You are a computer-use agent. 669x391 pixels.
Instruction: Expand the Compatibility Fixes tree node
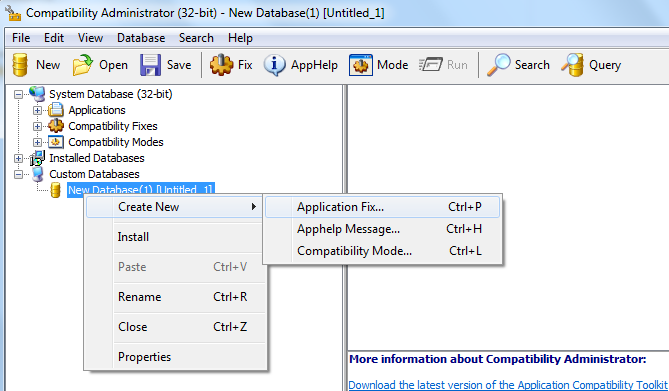(x=37, y=126)
